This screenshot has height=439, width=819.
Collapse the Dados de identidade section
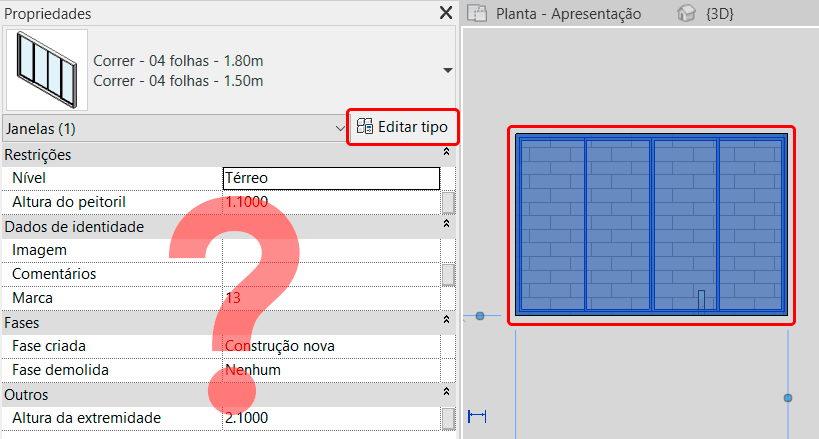pos(446,226)
